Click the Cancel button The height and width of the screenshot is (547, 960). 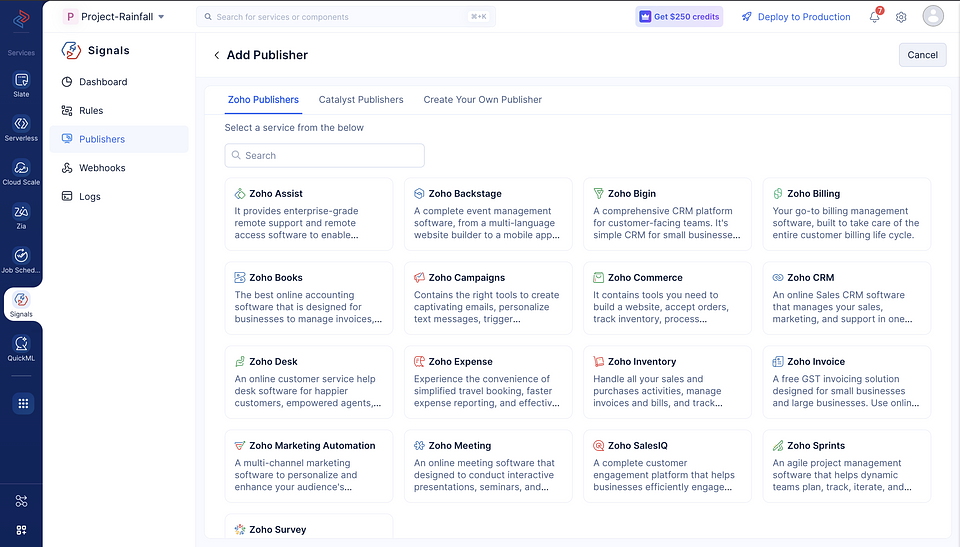pyautogui.click(x=923, y=55)
